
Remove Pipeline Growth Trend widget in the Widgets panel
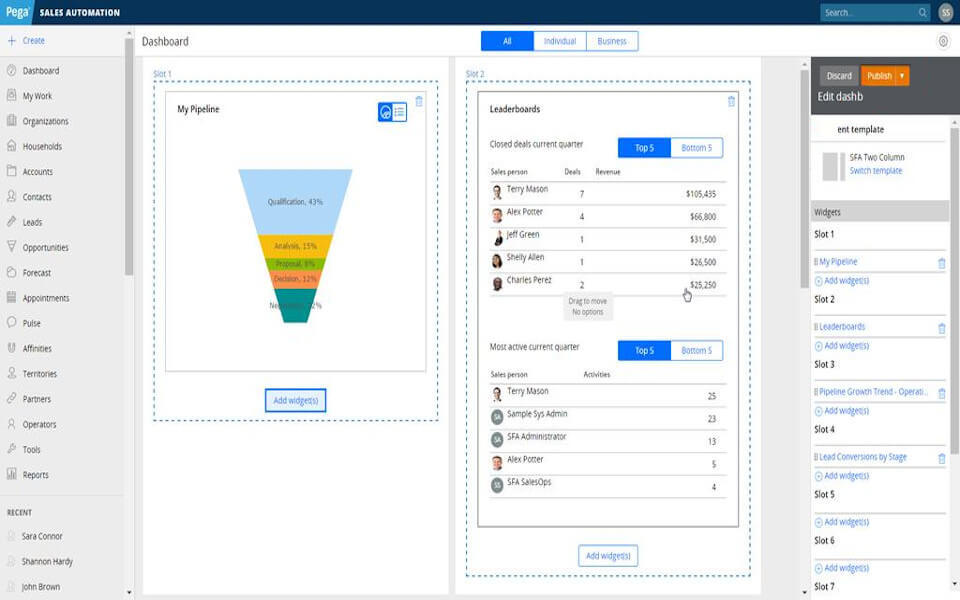pos(942,393)
